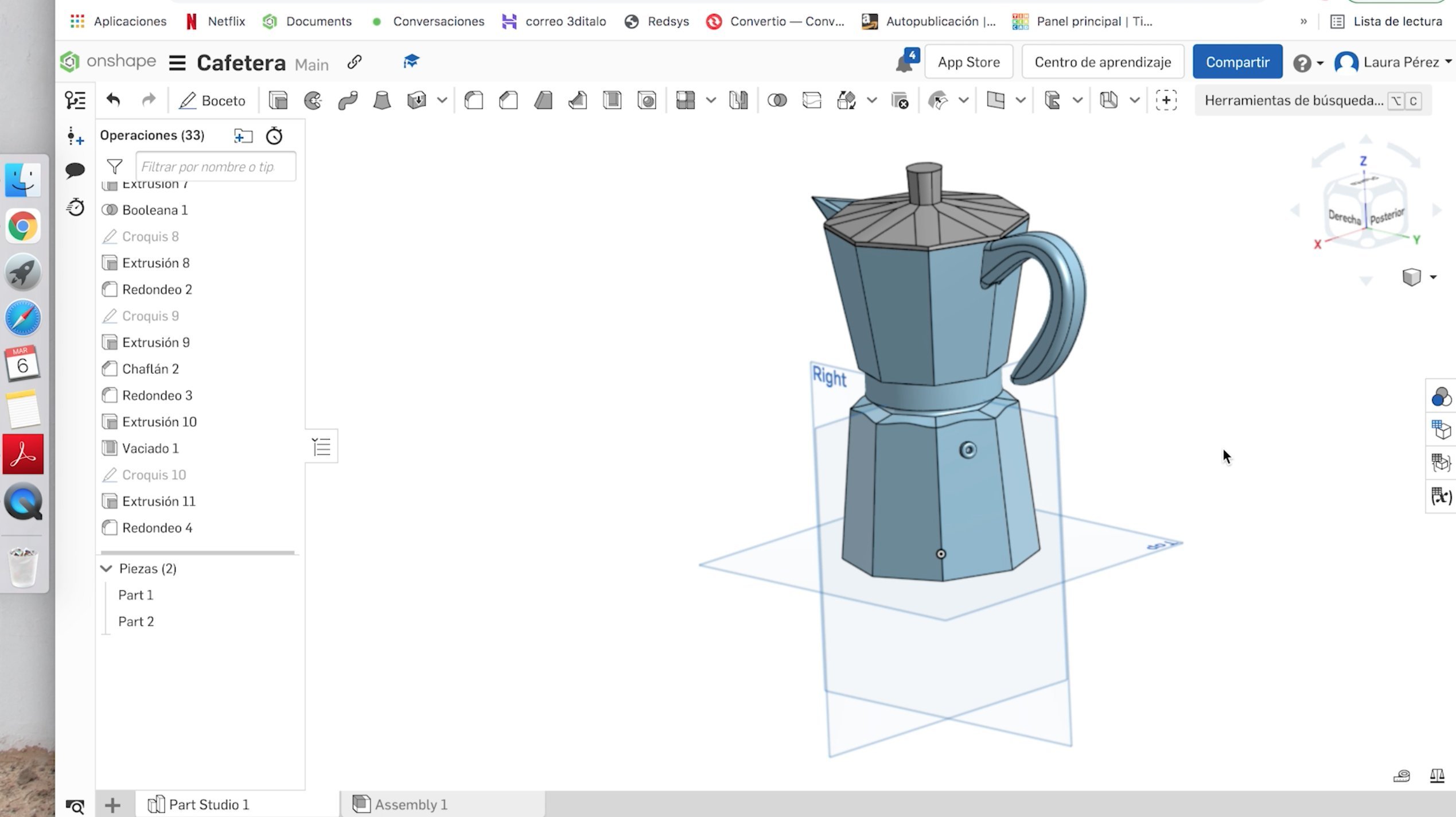The image size is (1456, 817).
Task: Select the Extrude tool in the toolbar
Action: click(x=278, y=100)
